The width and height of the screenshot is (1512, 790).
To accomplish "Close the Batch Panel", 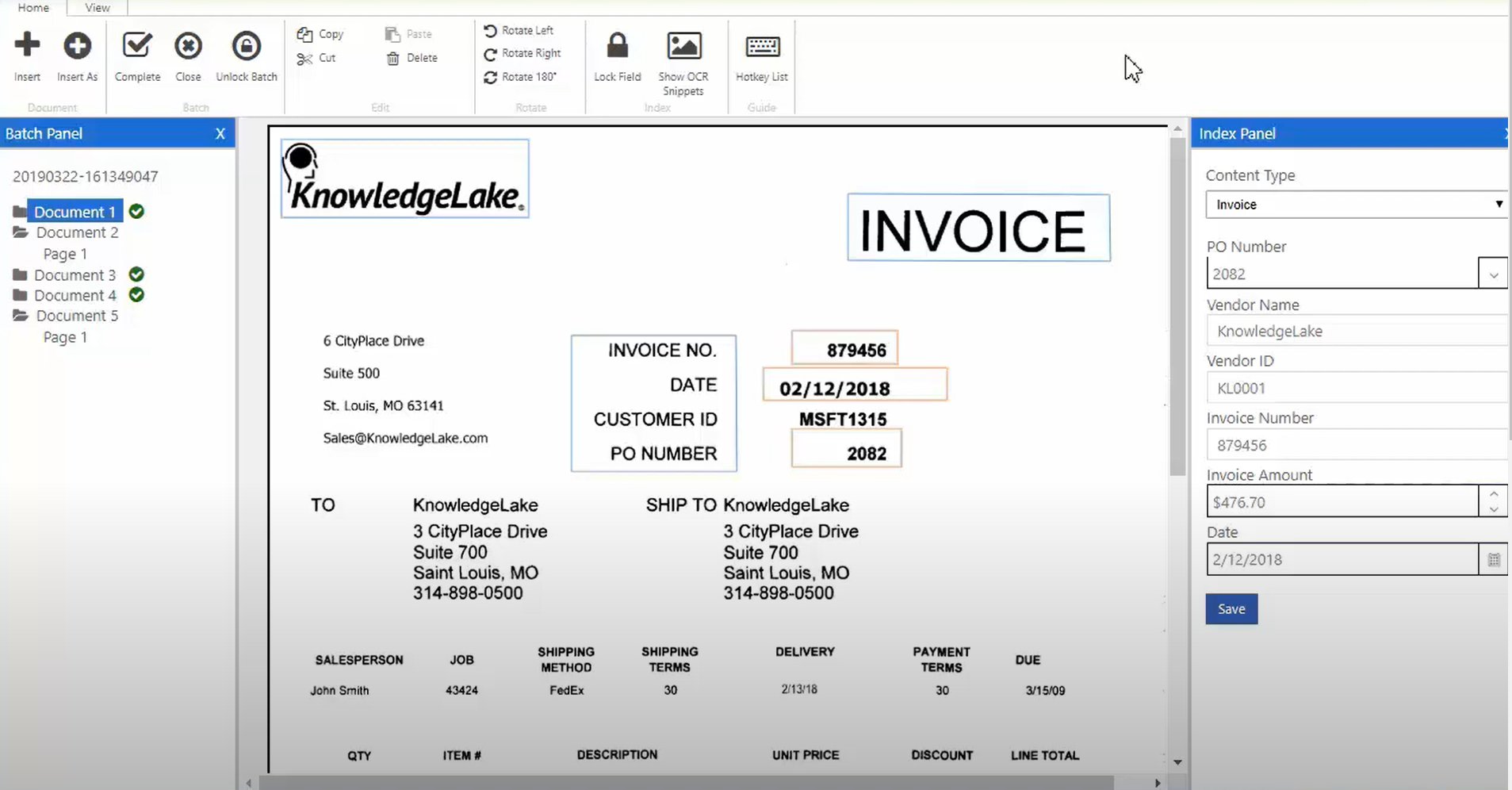I will click(220, 133).
